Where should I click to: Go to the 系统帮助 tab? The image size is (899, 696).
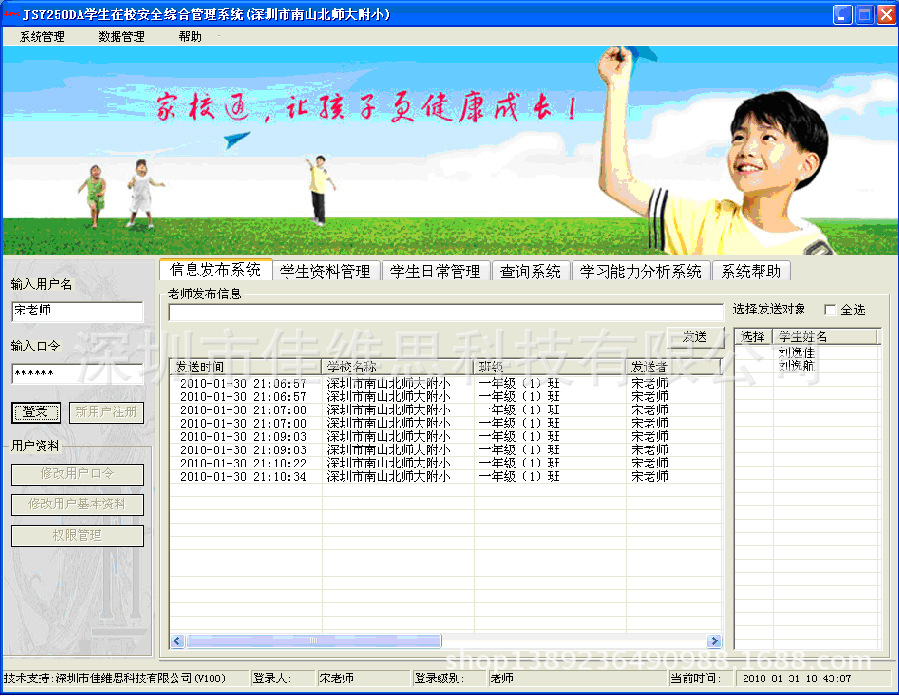tap(751, 271)
